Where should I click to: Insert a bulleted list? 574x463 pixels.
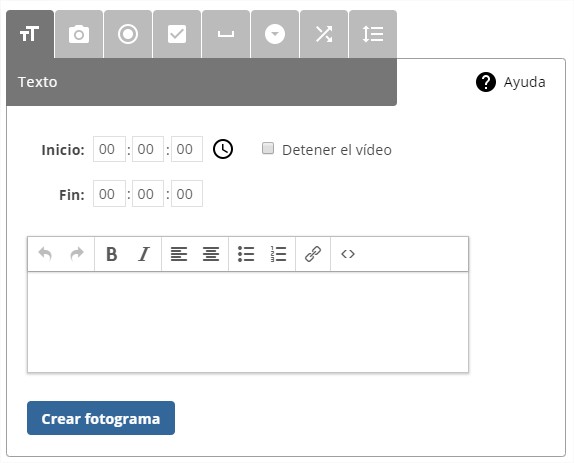coord(246,254)
